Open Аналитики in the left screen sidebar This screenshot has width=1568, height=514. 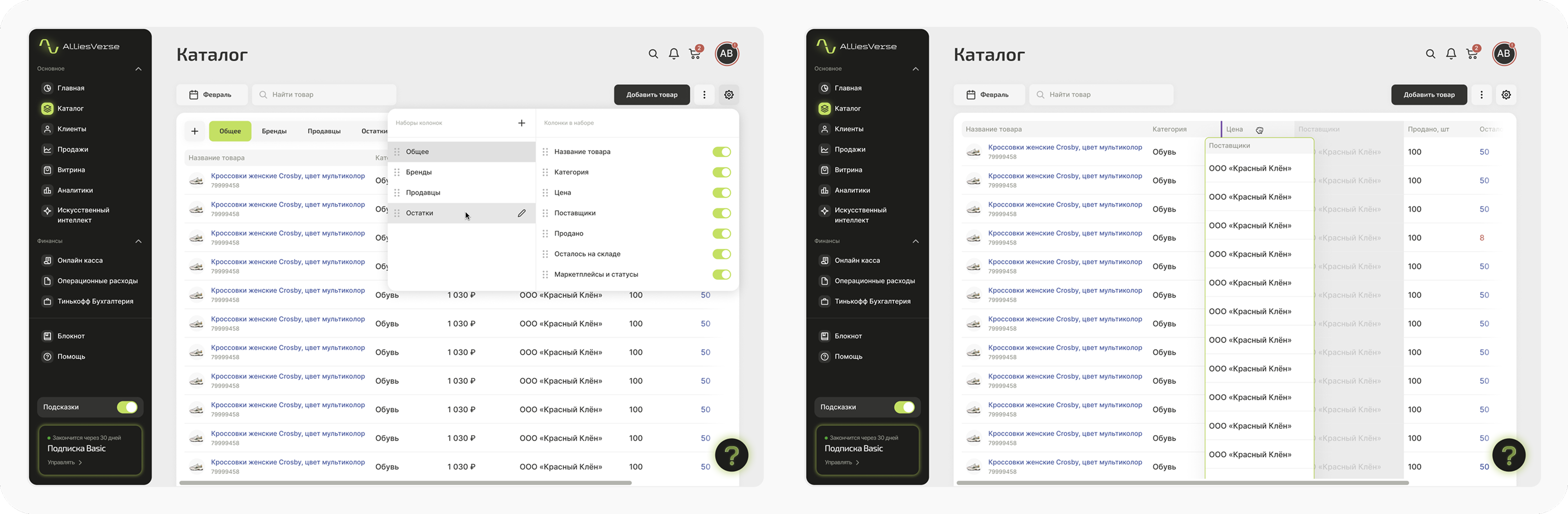coord(68,190)
